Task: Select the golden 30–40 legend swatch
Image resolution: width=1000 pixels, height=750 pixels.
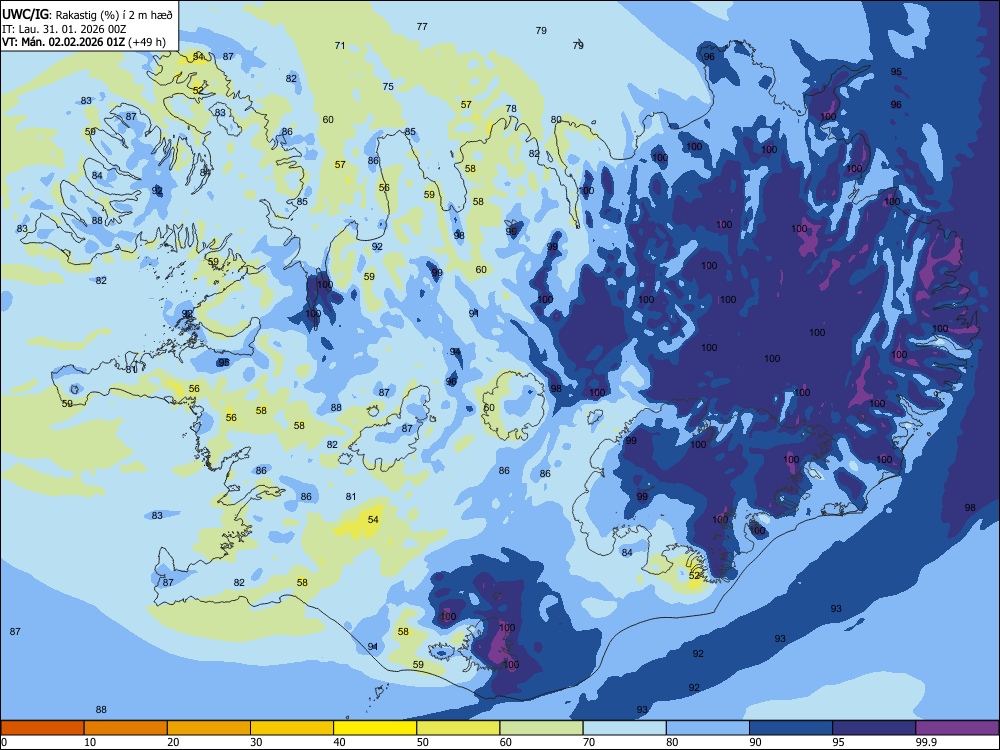Action: point(292,728)
